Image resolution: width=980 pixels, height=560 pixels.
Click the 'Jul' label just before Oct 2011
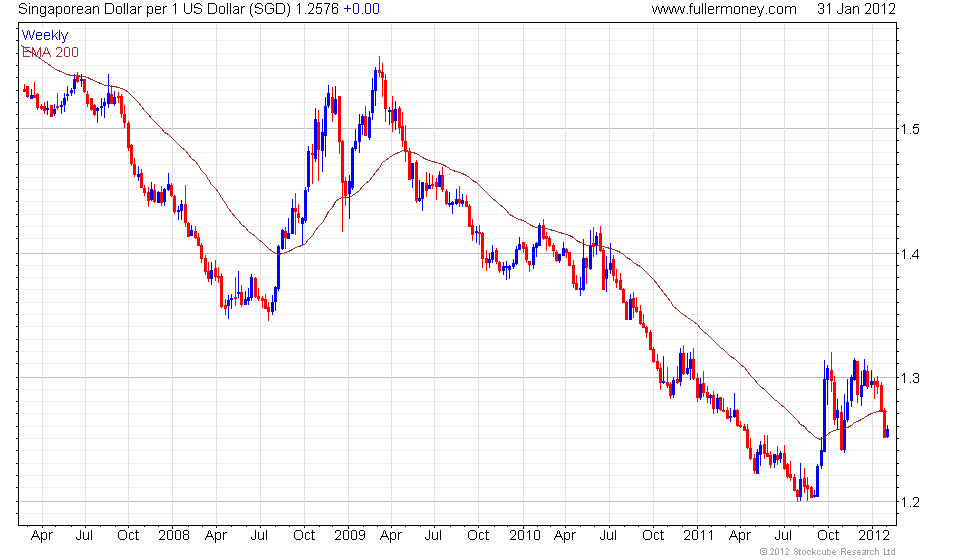[783, 535]
